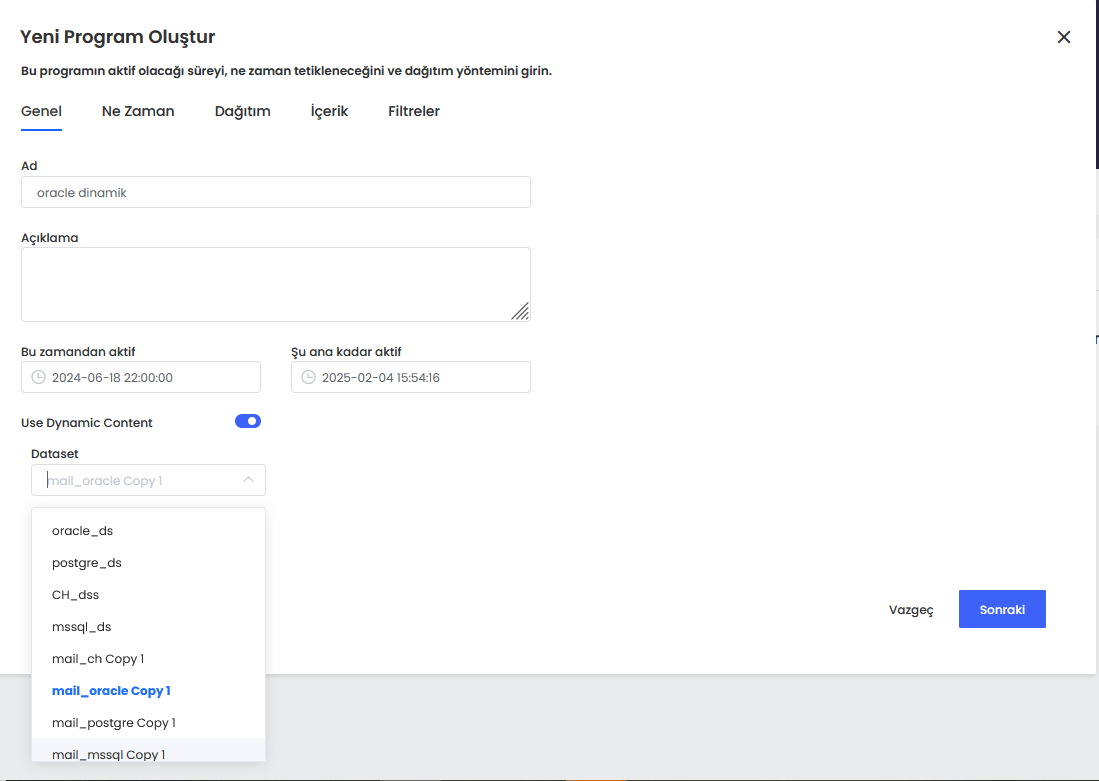Close the Yeni Program Oluştur dialog

pyautogui.click(x=1064, y=37)
